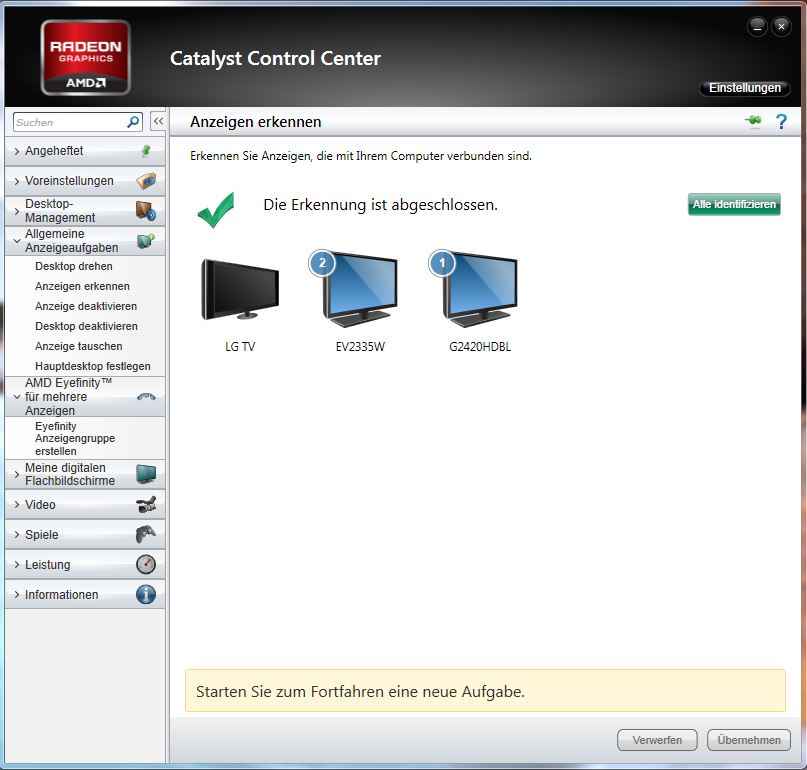
Task: Click the EV2335W label
Action: (x=360, y=347)
